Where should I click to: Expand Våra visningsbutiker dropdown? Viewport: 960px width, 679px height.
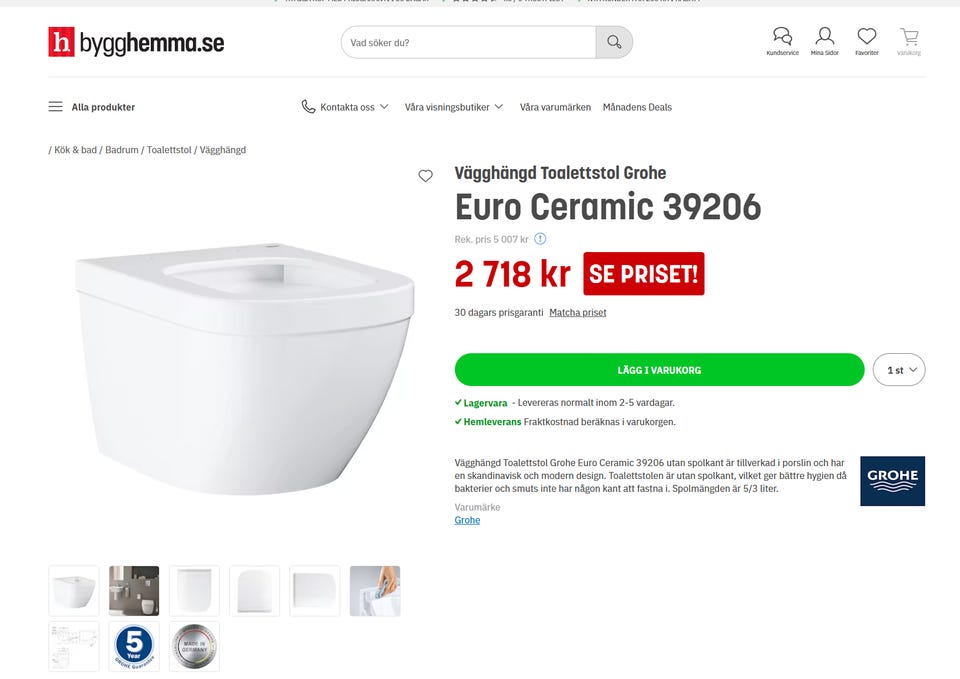click(x=454, y=107)
